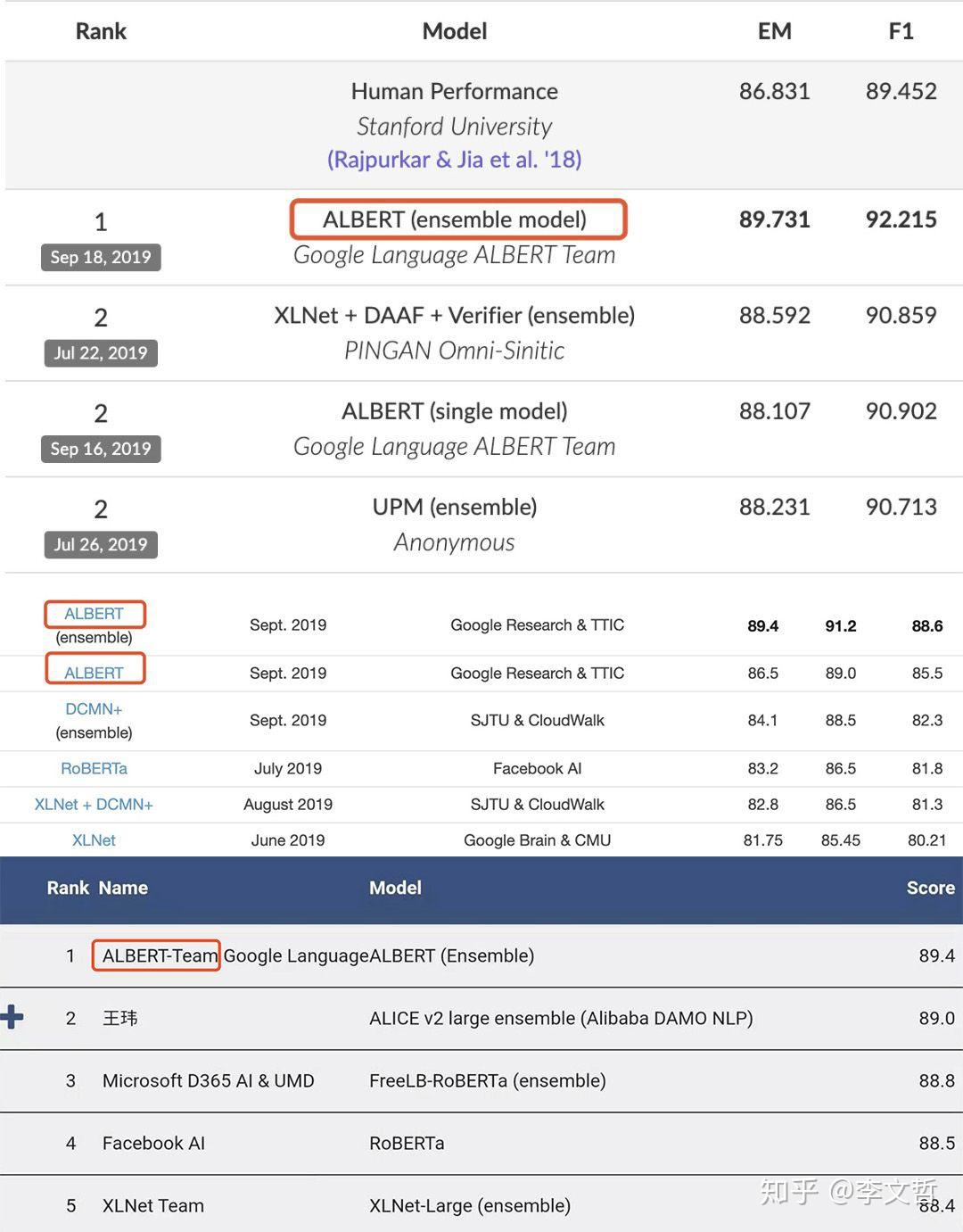Open the Rajpurkar & Jia et al. '18 citation
Viewport: 963px width, 1232px height.
tap(454, 159)
